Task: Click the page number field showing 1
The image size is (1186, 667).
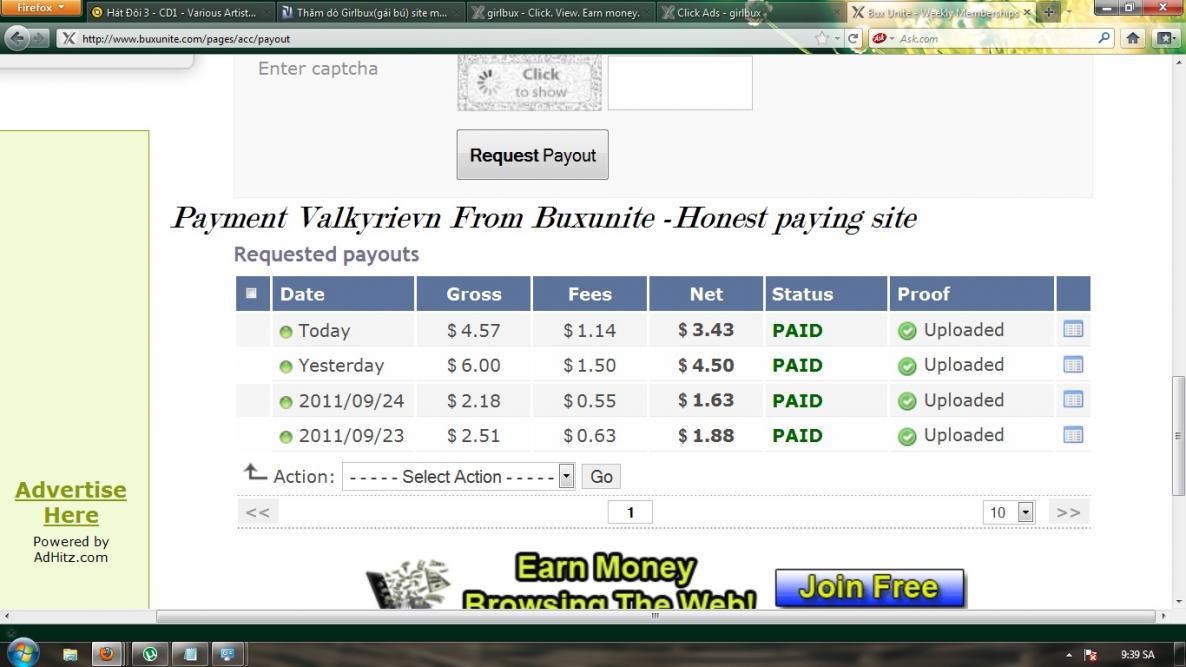Action: click(x=630, y=512)
